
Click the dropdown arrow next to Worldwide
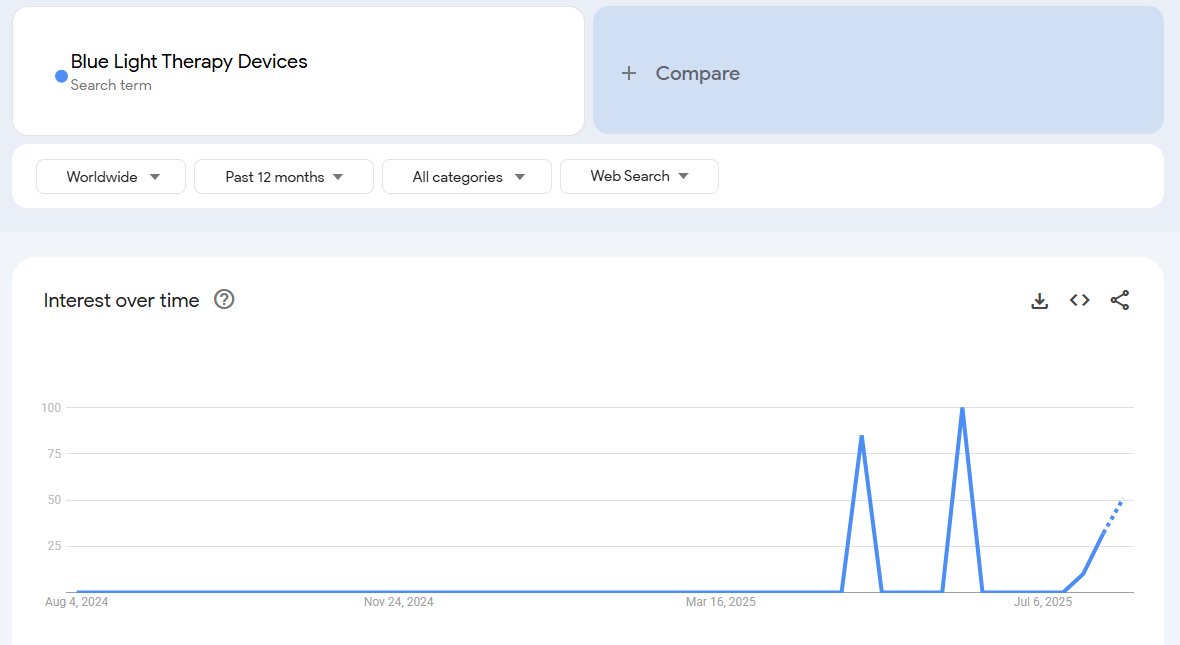tap(155, 177)
